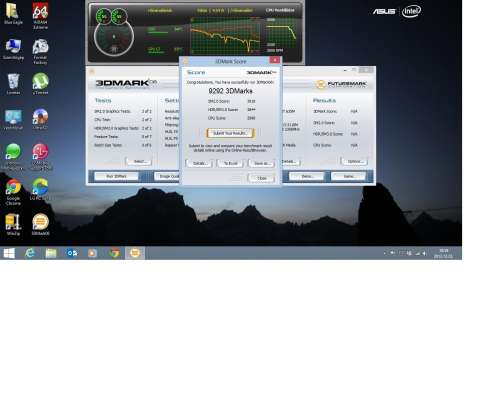Open the Windows Start button
The height and width of the screenshot is (406, 500).
[9, 253]
